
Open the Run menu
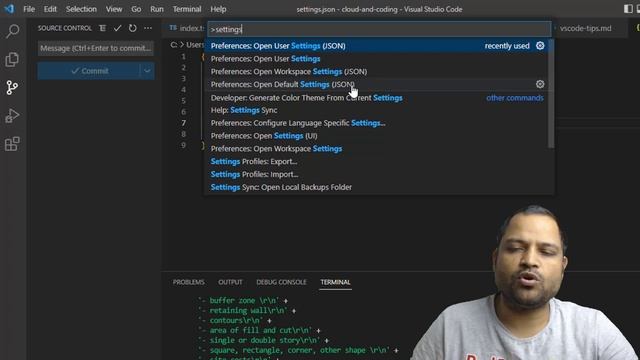157,9
